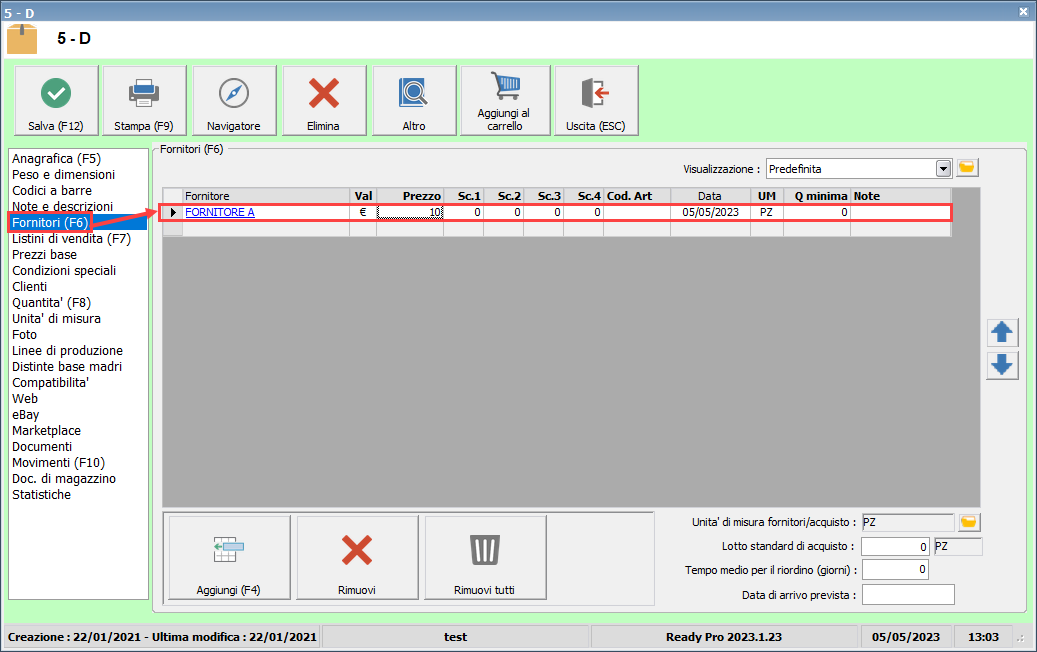
Task: Move row down with blue arrow
Action: (x=1002, y=365)
